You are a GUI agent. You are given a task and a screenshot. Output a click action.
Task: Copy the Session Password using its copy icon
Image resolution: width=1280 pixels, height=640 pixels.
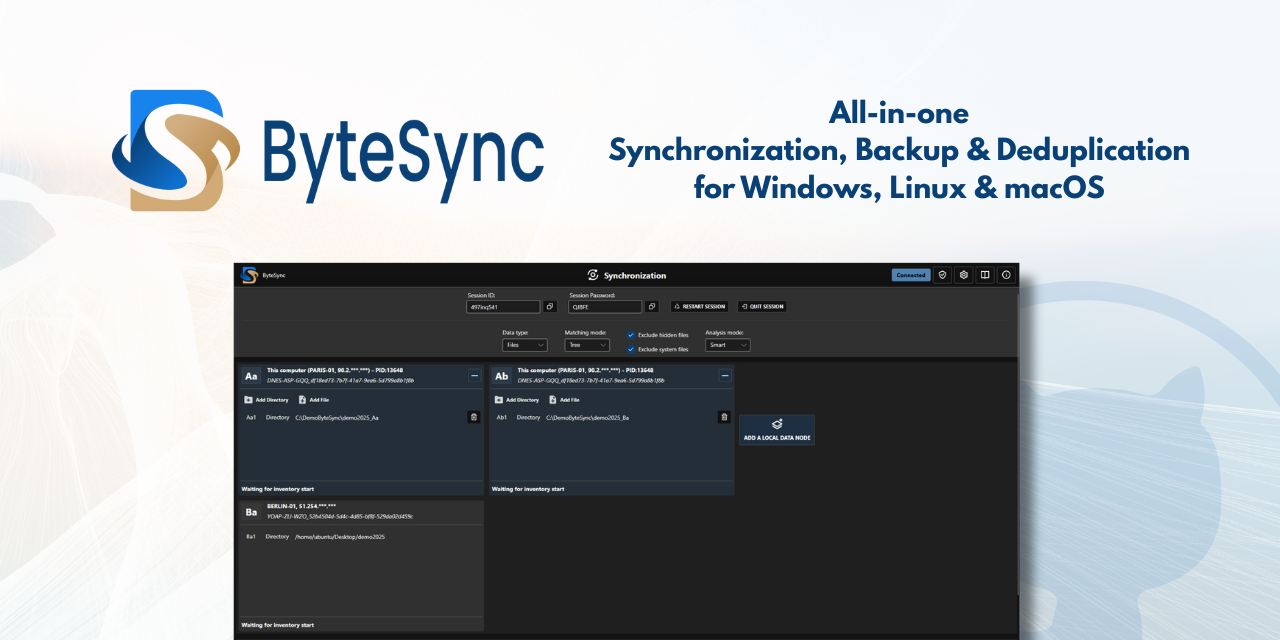[651, 307]
